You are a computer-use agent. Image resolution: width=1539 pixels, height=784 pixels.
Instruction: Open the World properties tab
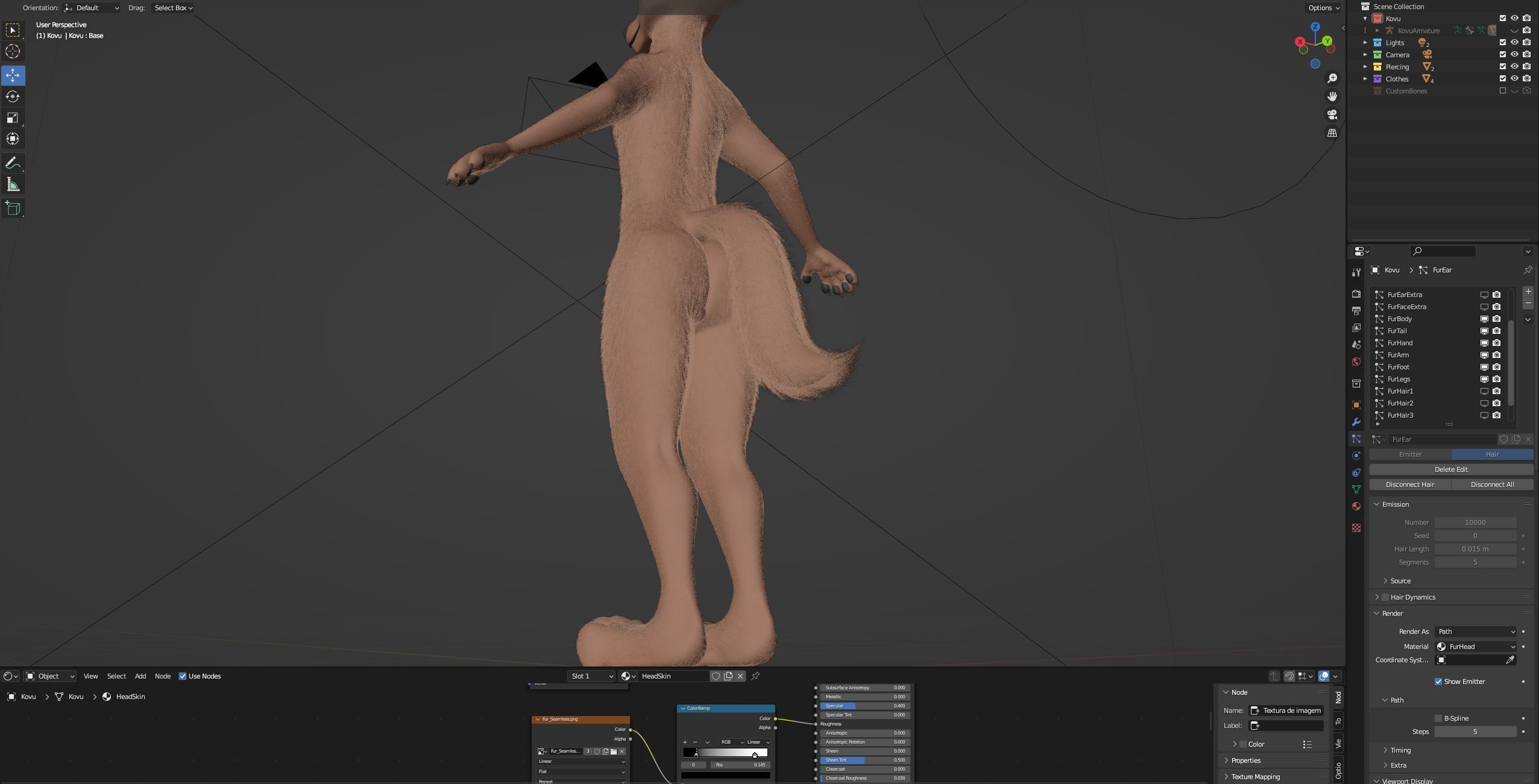tap(1356, 362)
